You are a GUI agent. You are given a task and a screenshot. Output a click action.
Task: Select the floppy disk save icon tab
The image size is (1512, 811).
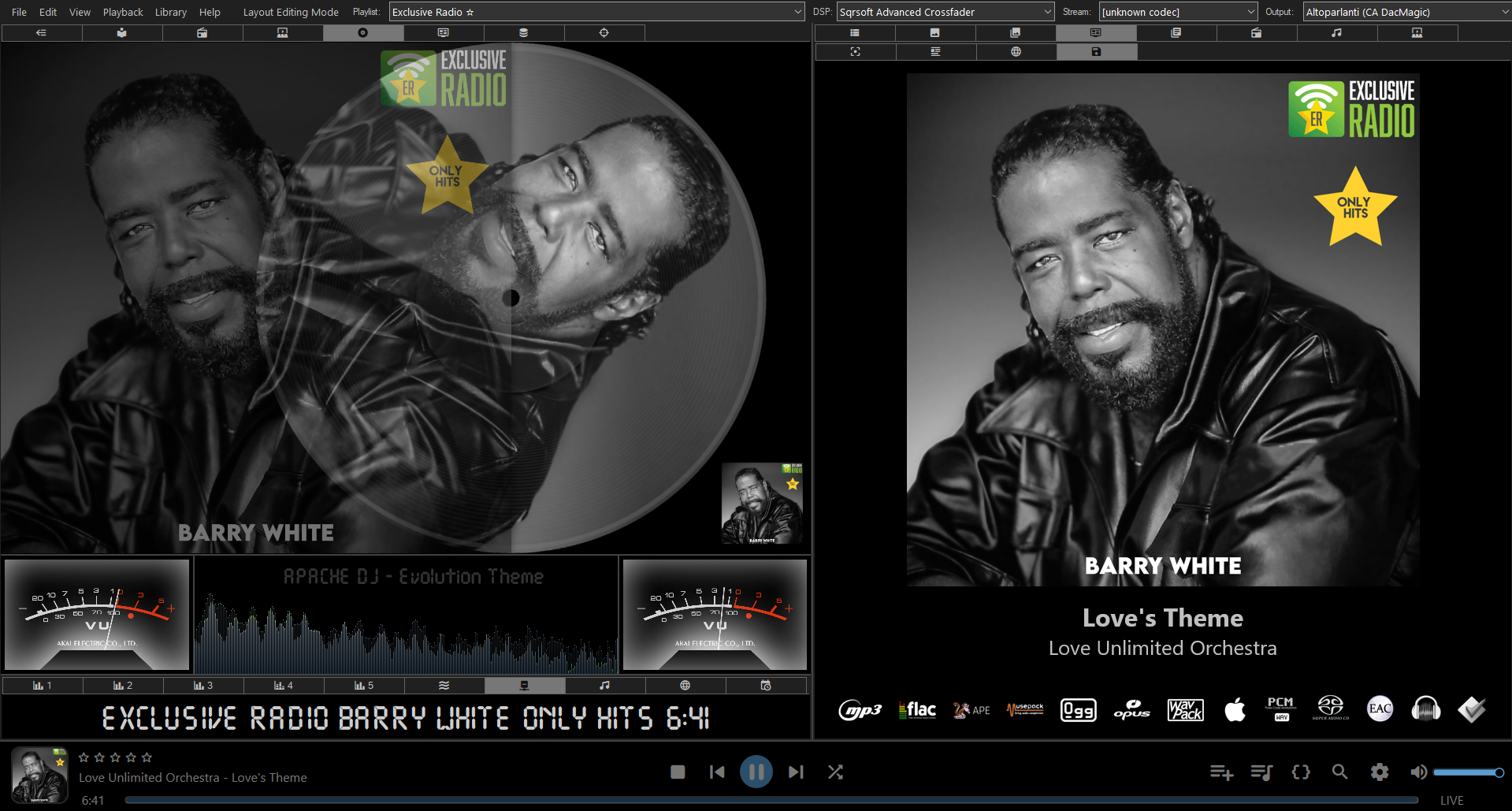point(1097,52)
